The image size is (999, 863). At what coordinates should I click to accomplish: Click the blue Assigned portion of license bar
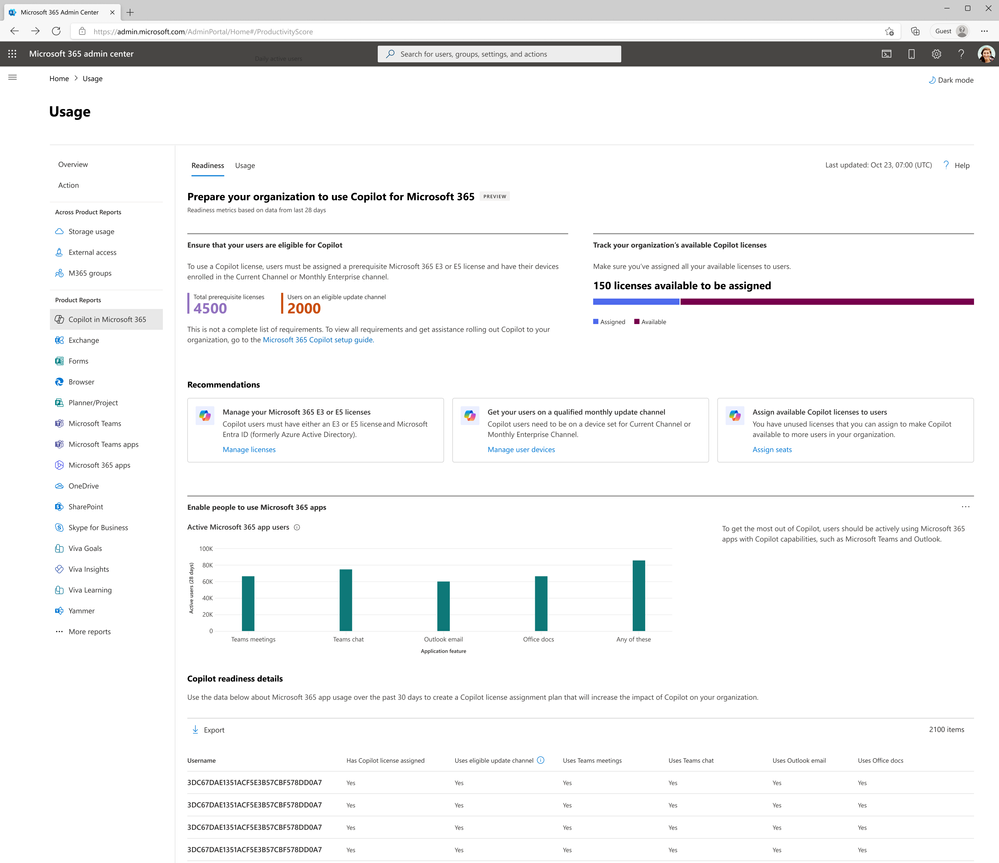[x=636, y=302]
